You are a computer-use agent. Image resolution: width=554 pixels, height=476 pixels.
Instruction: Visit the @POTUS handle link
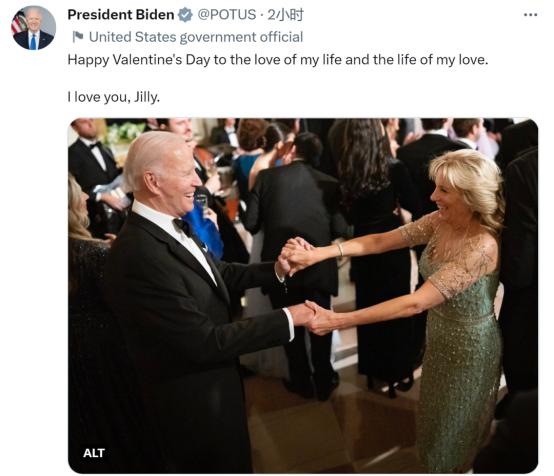(x=226, y=15)
